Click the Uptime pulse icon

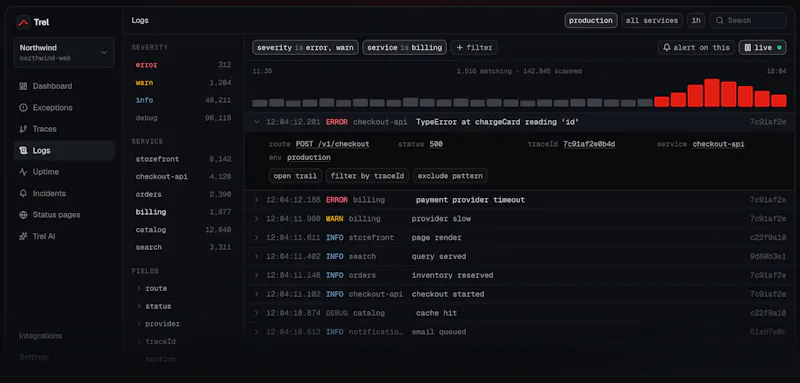pyautogui.click(x=23, y=172)
